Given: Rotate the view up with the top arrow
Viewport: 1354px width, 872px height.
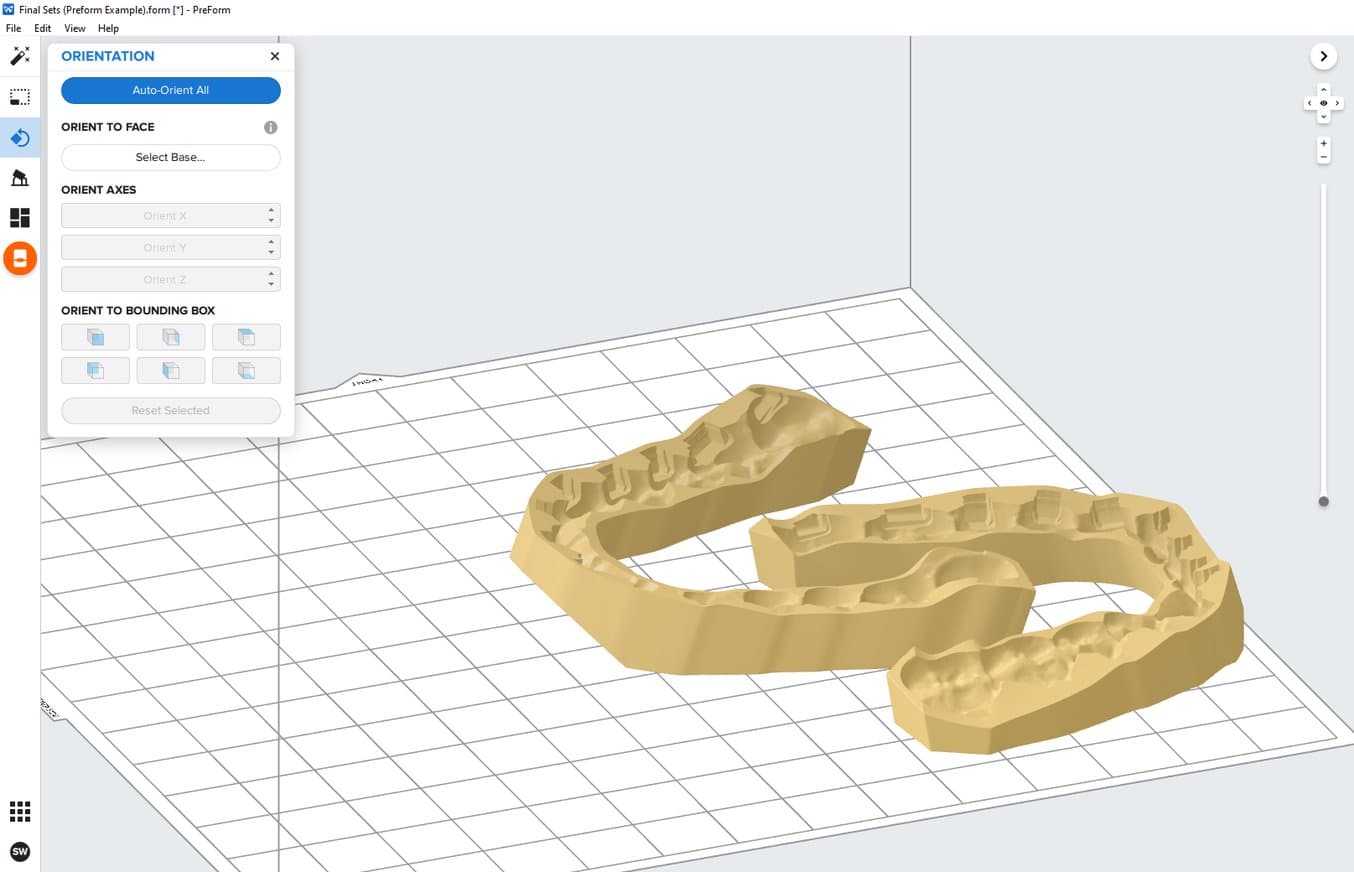Looking at the screenshot, I should click(x=1324, y=90).
